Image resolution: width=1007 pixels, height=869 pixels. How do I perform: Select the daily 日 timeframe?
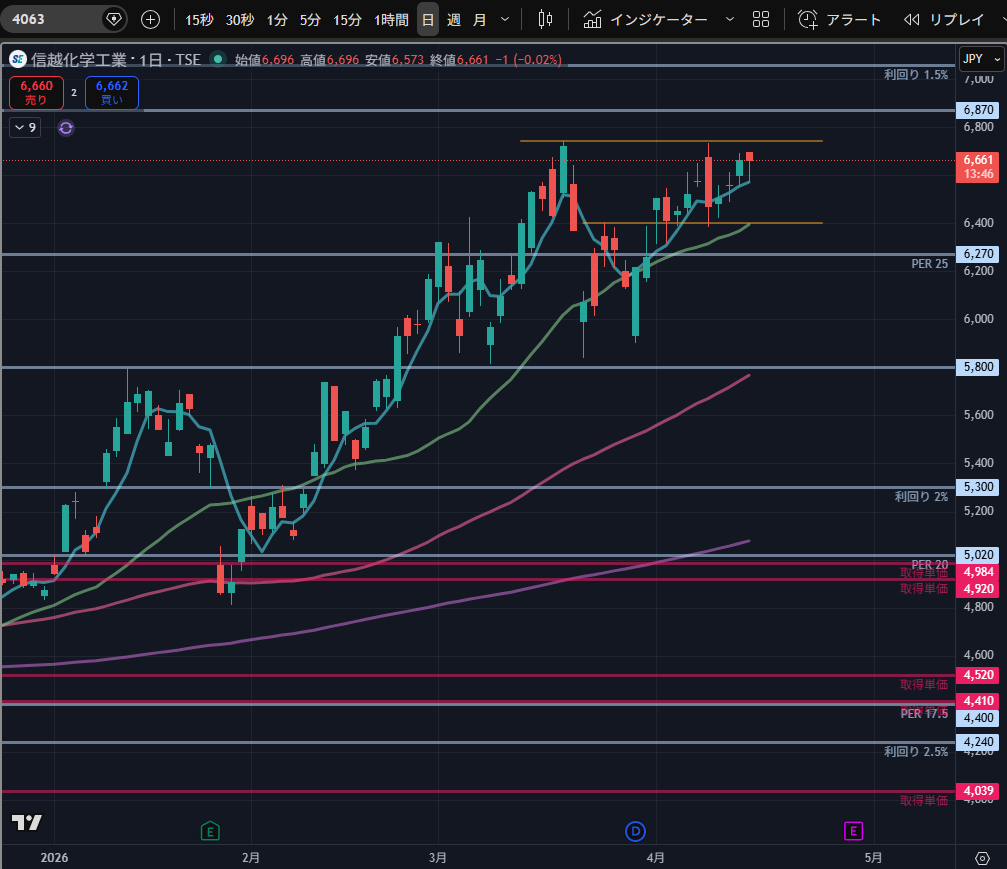pos(428,20)
